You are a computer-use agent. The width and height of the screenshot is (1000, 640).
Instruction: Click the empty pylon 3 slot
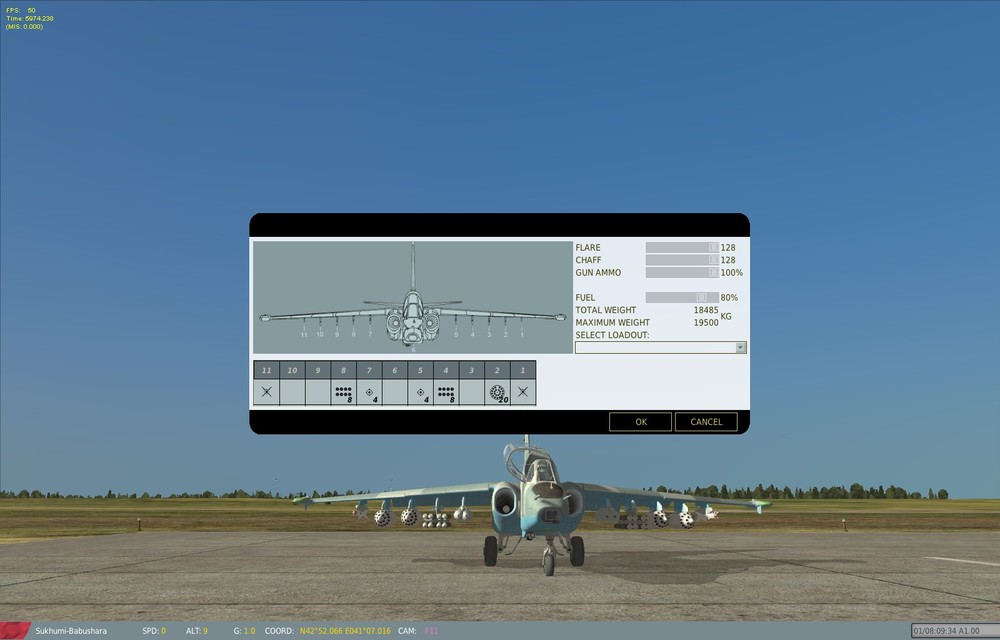coord(471,392)
